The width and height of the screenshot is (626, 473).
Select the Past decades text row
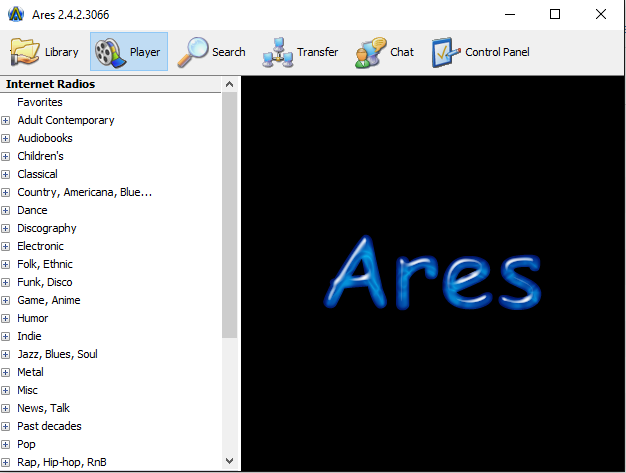tap(50, 426)
